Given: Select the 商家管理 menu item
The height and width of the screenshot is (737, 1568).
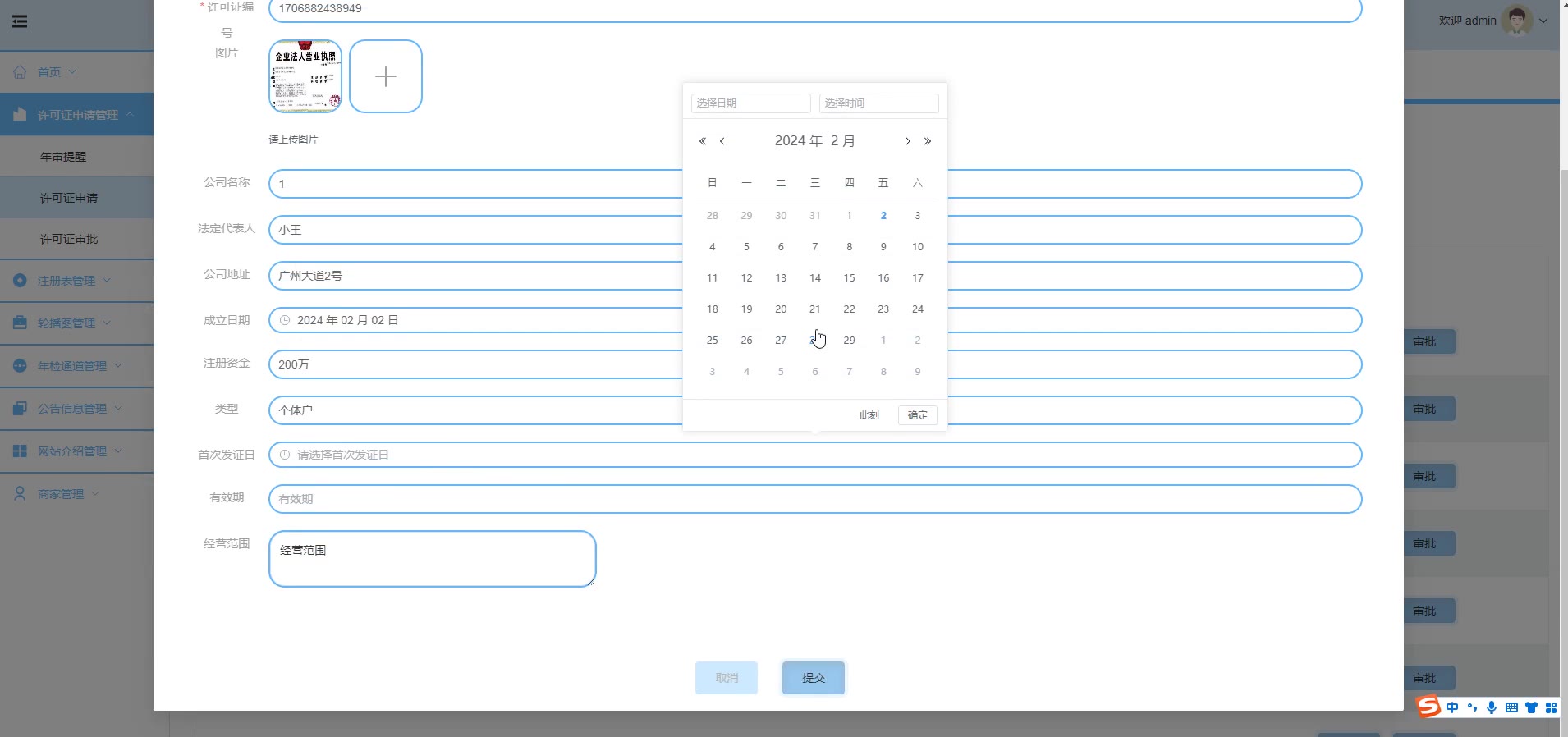Looking at the screenshot, I should [x=76, y=494].
